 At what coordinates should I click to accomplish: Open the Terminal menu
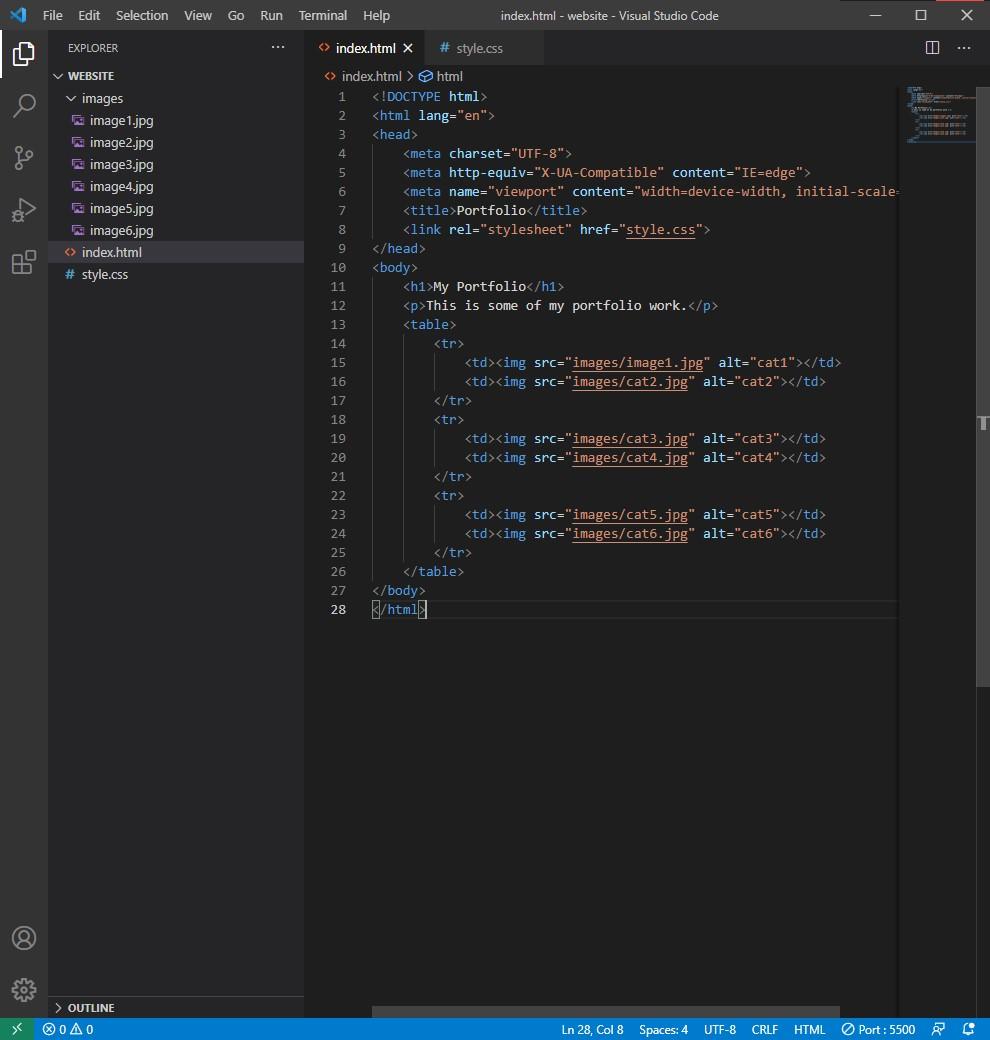pyautogui.click(x=323, y=15)
